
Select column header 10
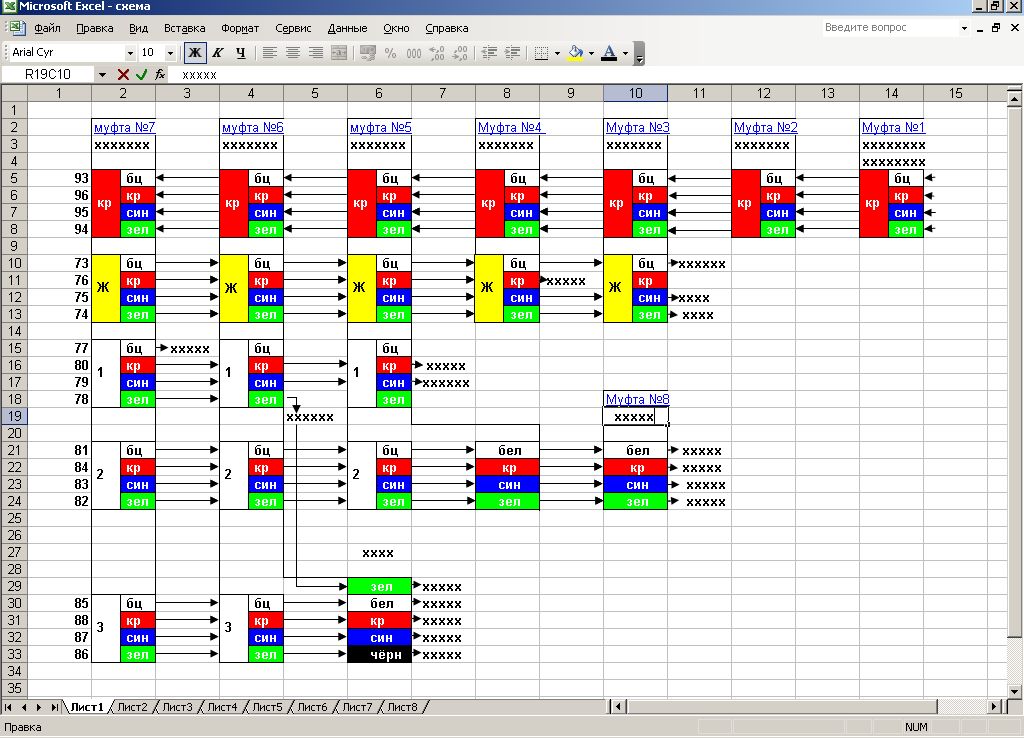pos(635,93)
